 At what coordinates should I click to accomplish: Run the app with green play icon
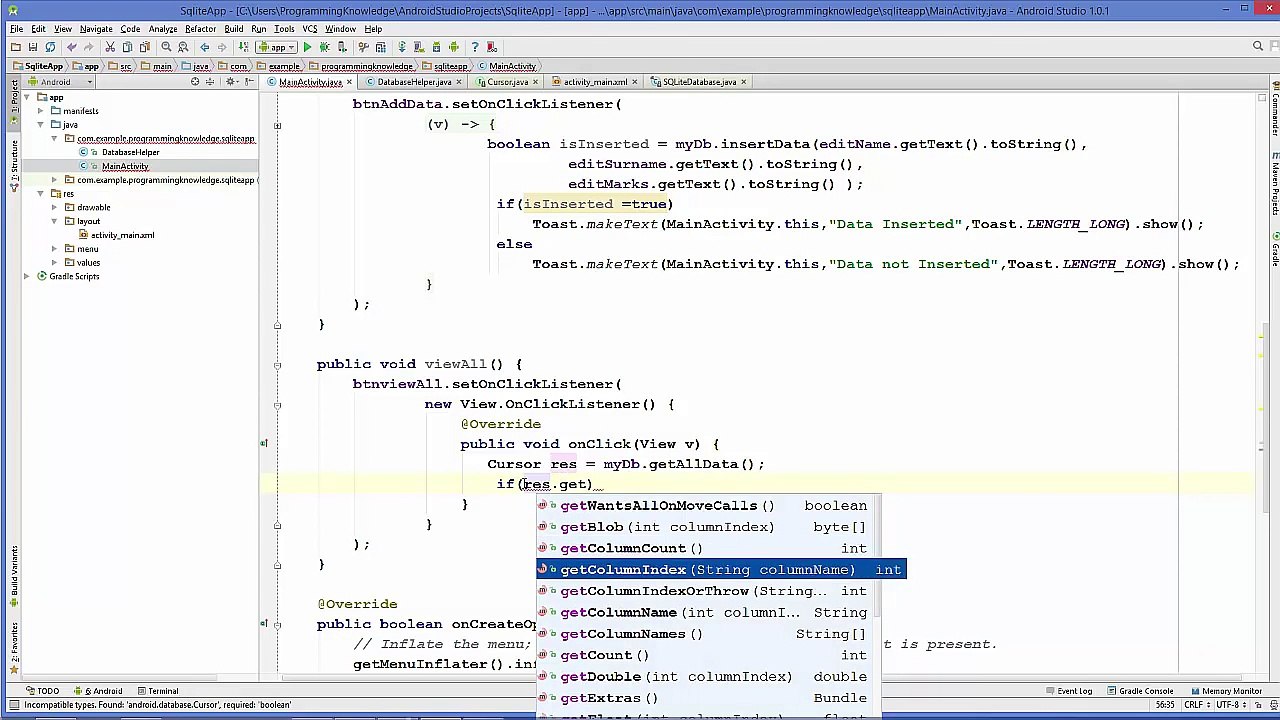coord(307,47)
